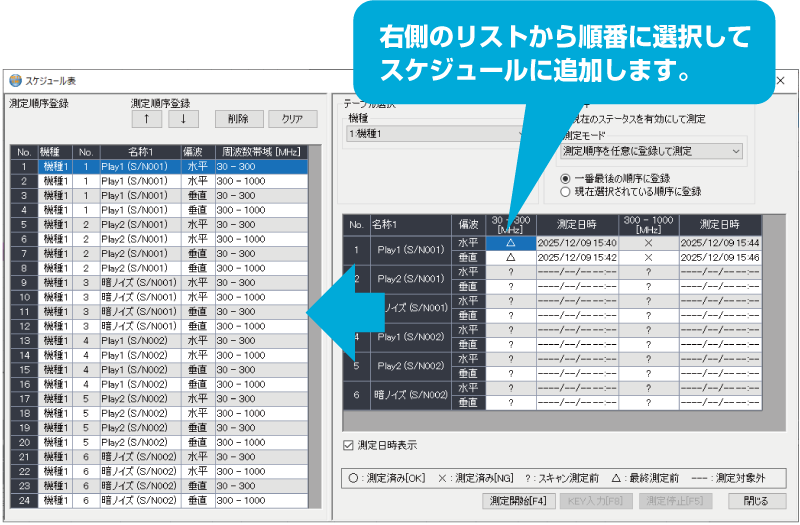Select Play2 (S/N001) in right table
800x525 pixels.
pos(411,279)
